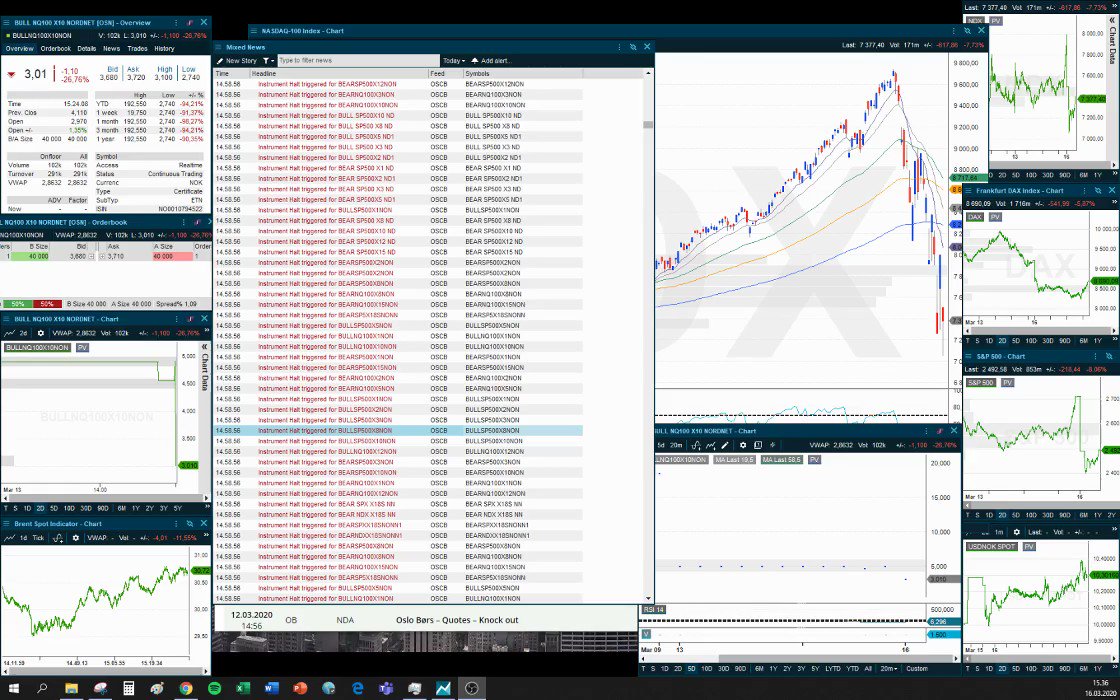Open chart settings gear in BULL NQ100 20m chart
The image size is (1120, 700).
[x=743, y=445]
